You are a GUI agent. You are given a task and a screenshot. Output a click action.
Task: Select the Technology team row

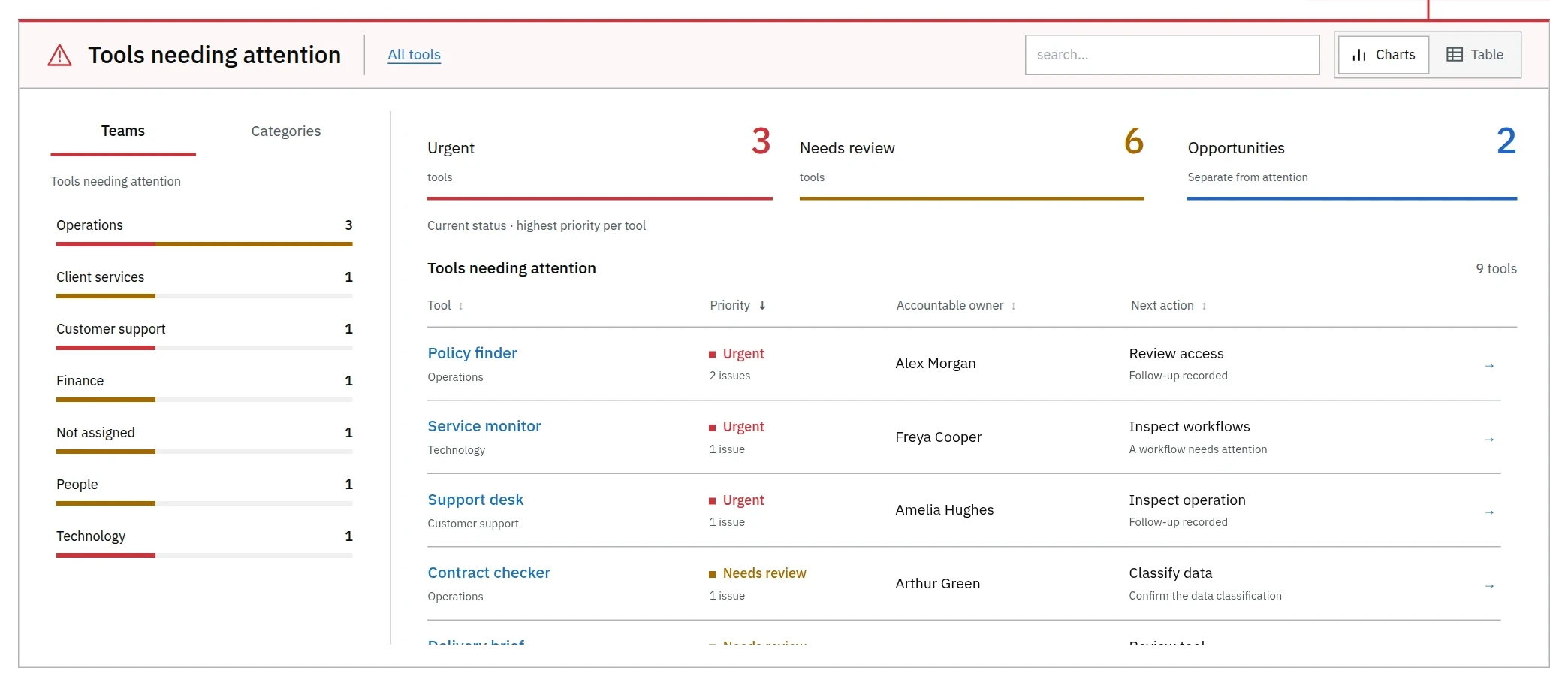coord(204,542)
